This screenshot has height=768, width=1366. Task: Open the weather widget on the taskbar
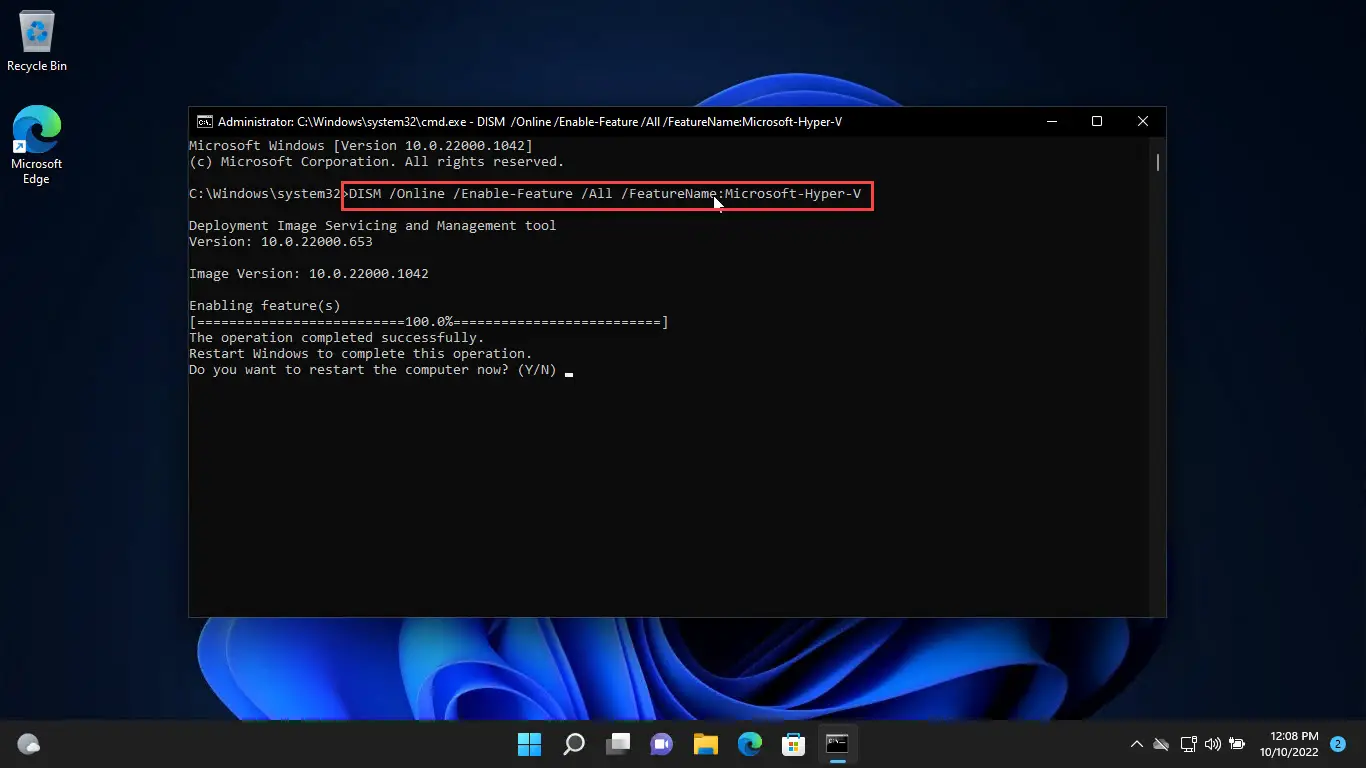pos(29,744)
